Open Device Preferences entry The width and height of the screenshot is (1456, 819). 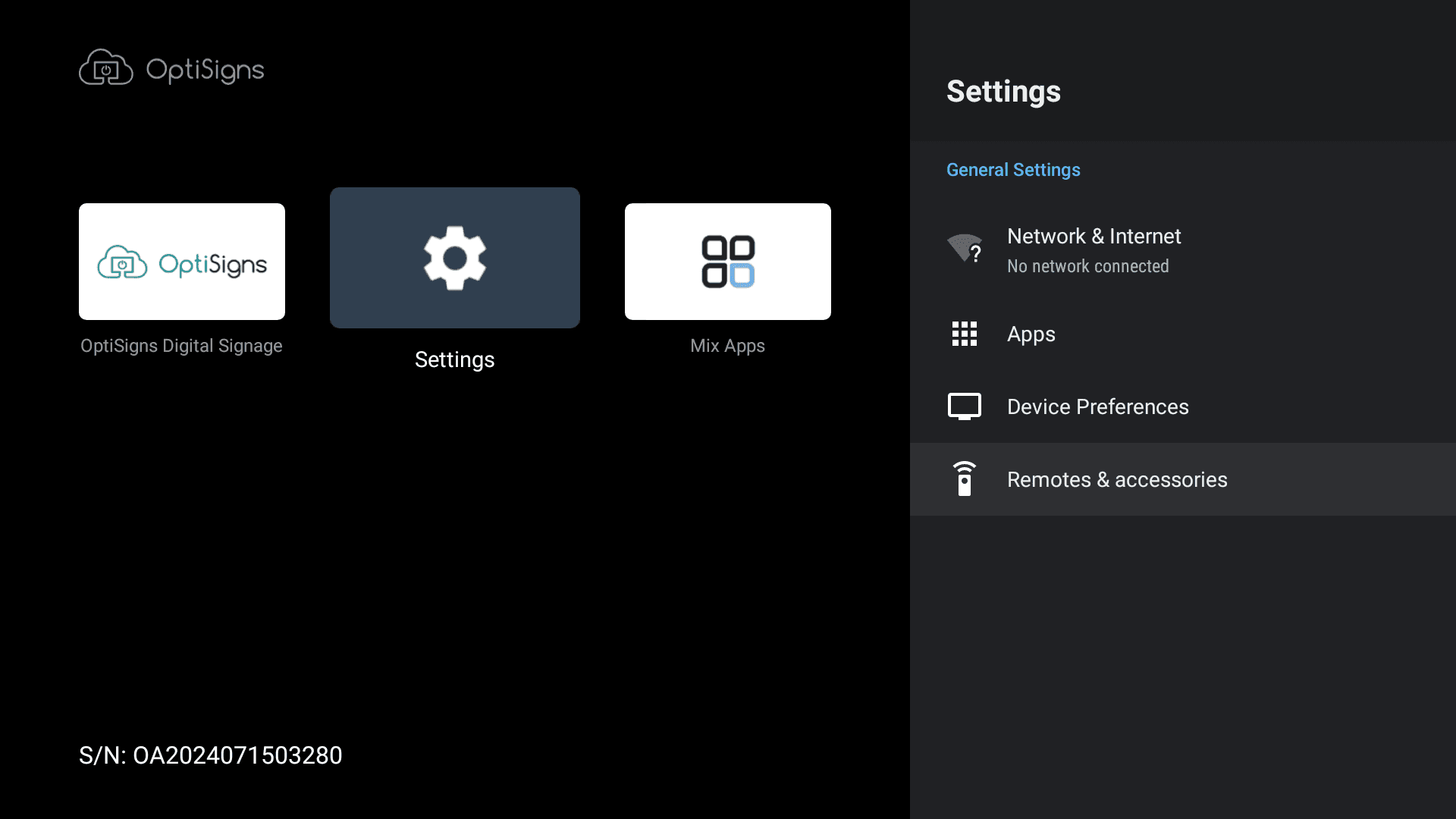click(1097, 407)
